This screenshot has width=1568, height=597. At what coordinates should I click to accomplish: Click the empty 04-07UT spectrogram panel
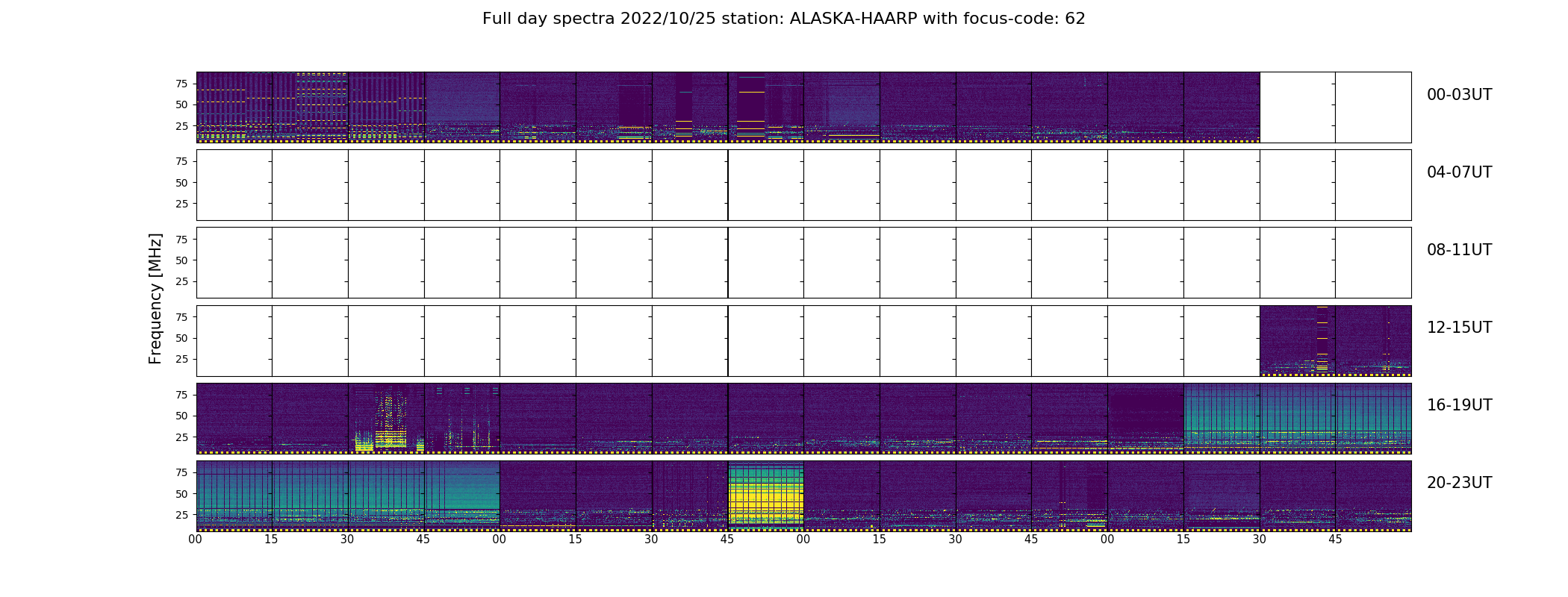click(803, 185)
